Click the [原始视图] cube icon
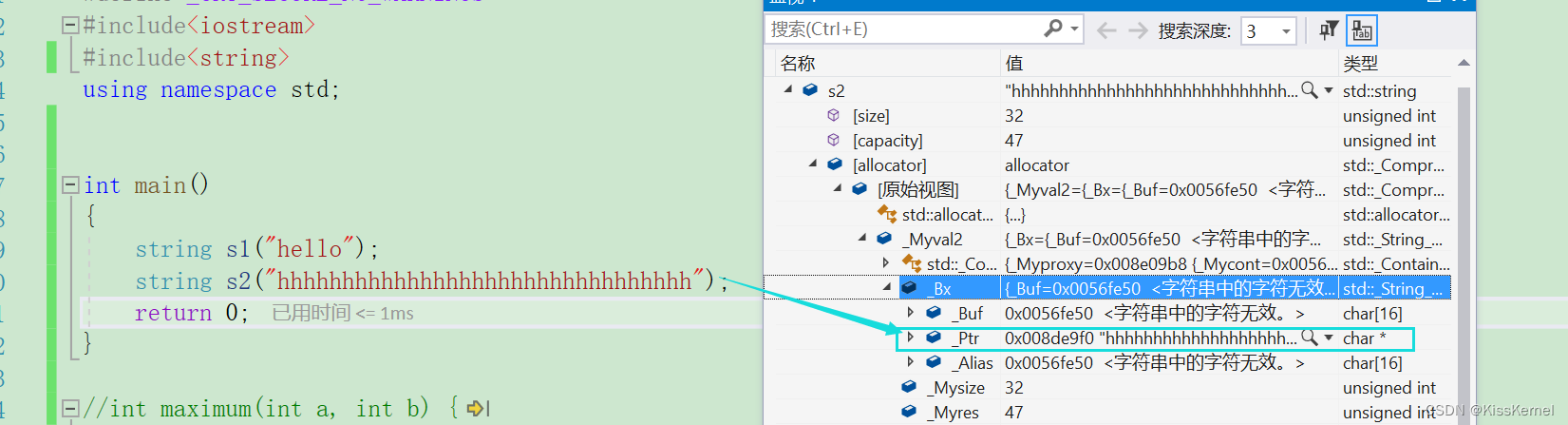 click(x=860, y=188)
